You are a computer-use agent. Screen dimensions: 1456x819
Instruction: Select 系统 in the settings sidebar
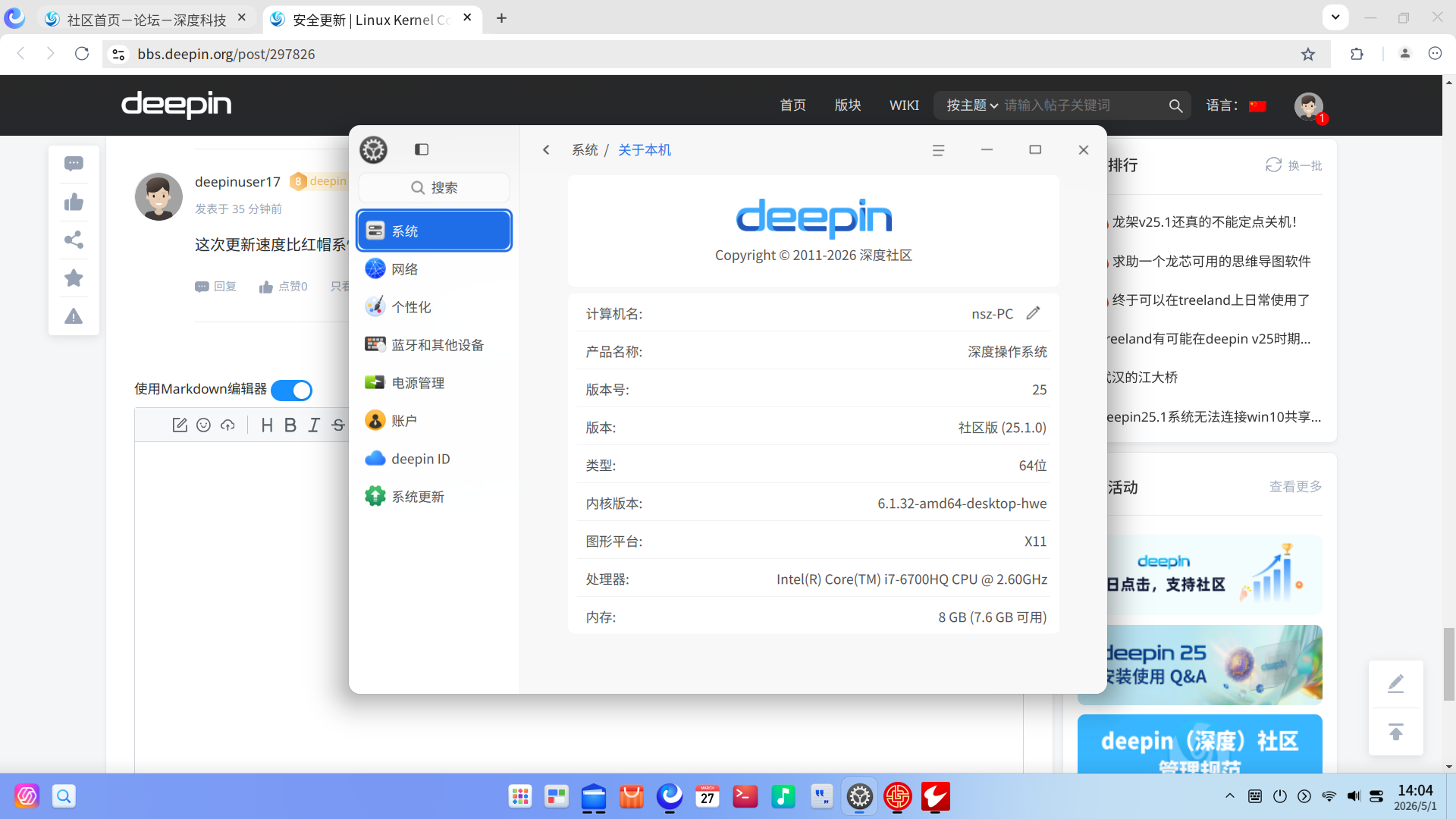click(434, 231)
